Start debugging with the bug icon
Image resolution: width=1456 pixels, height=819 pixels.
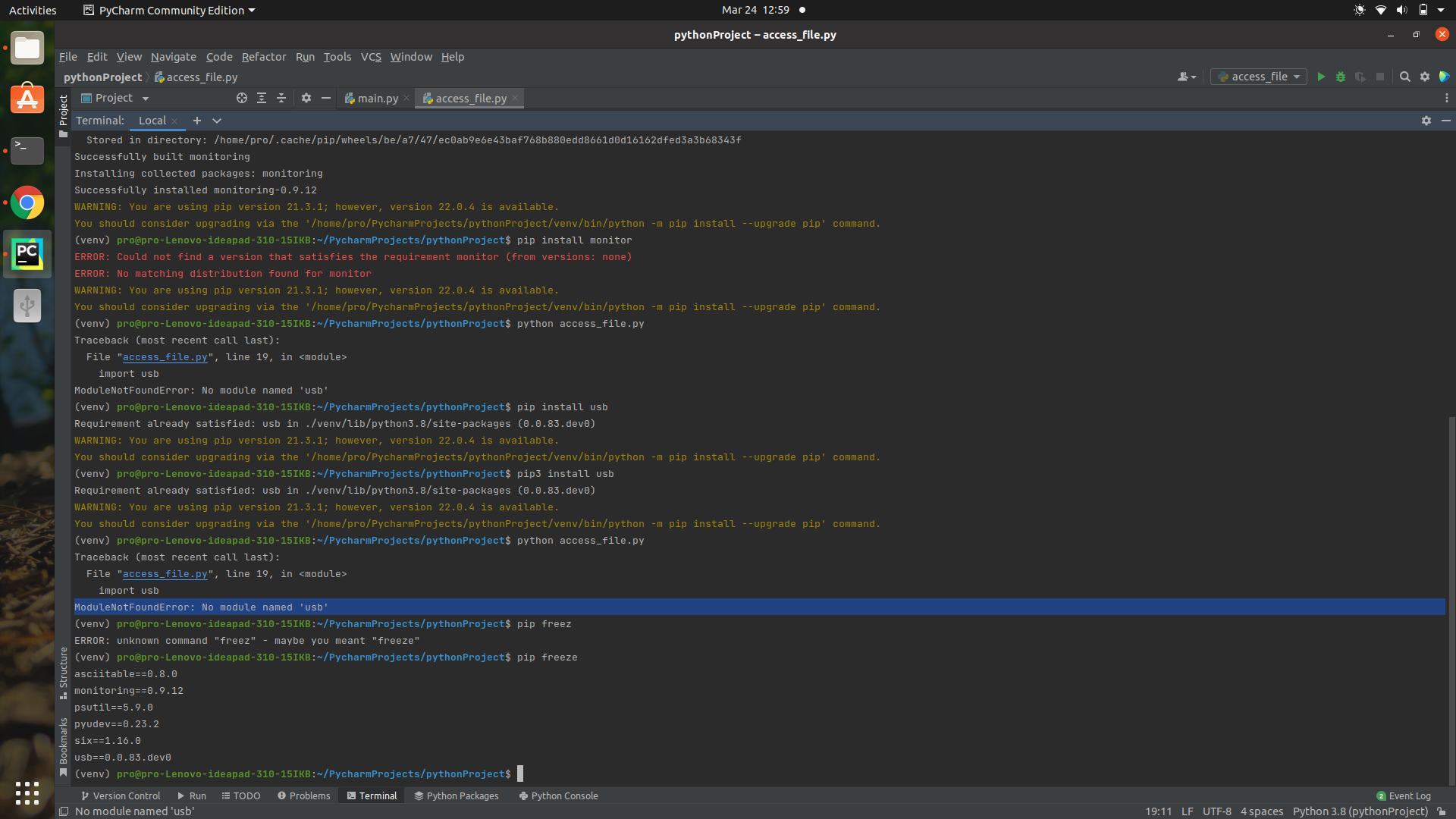pyautogui.click(x=1341, y=77)
